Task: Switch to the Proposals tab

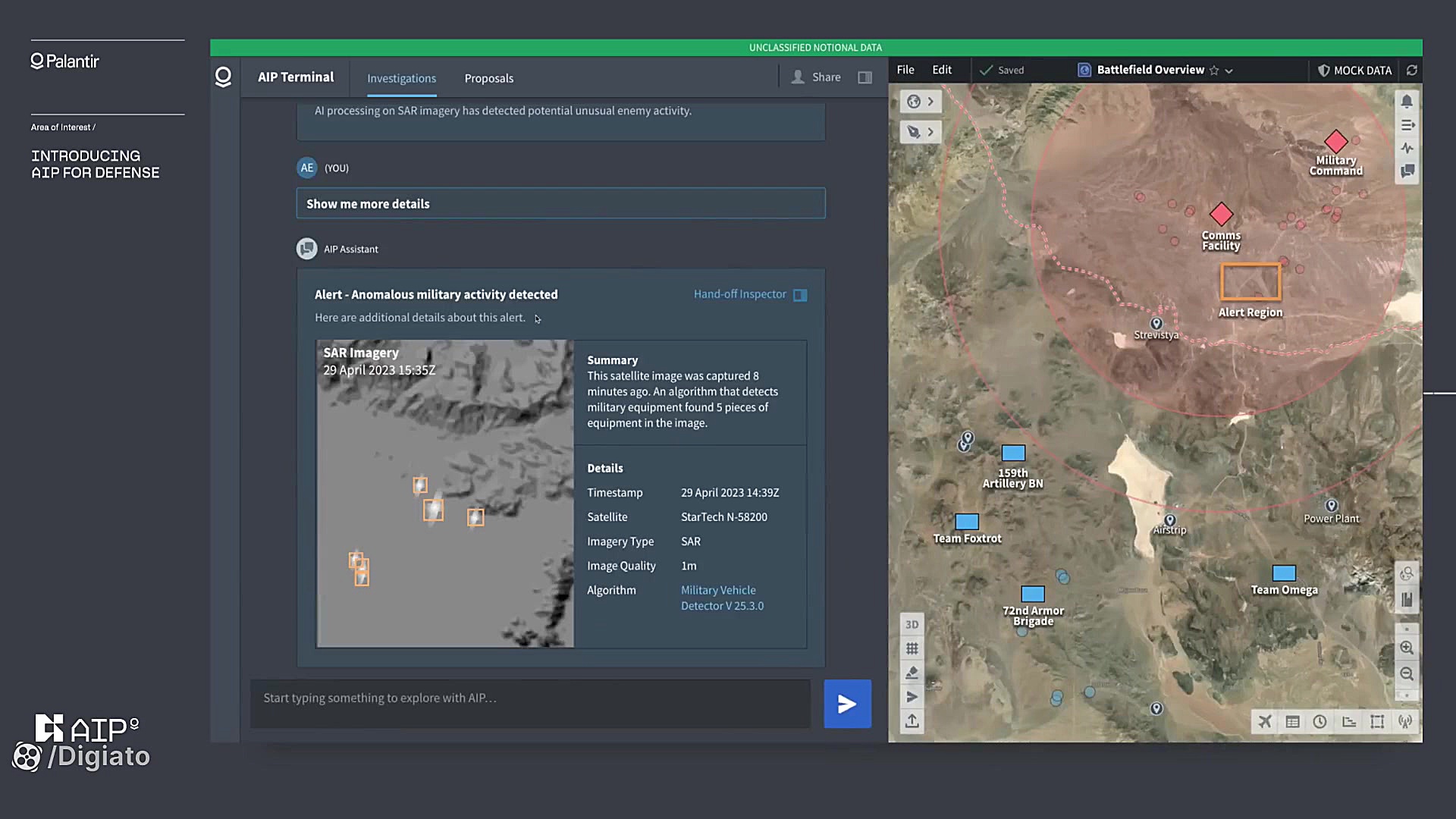Action: click(488, 78)
